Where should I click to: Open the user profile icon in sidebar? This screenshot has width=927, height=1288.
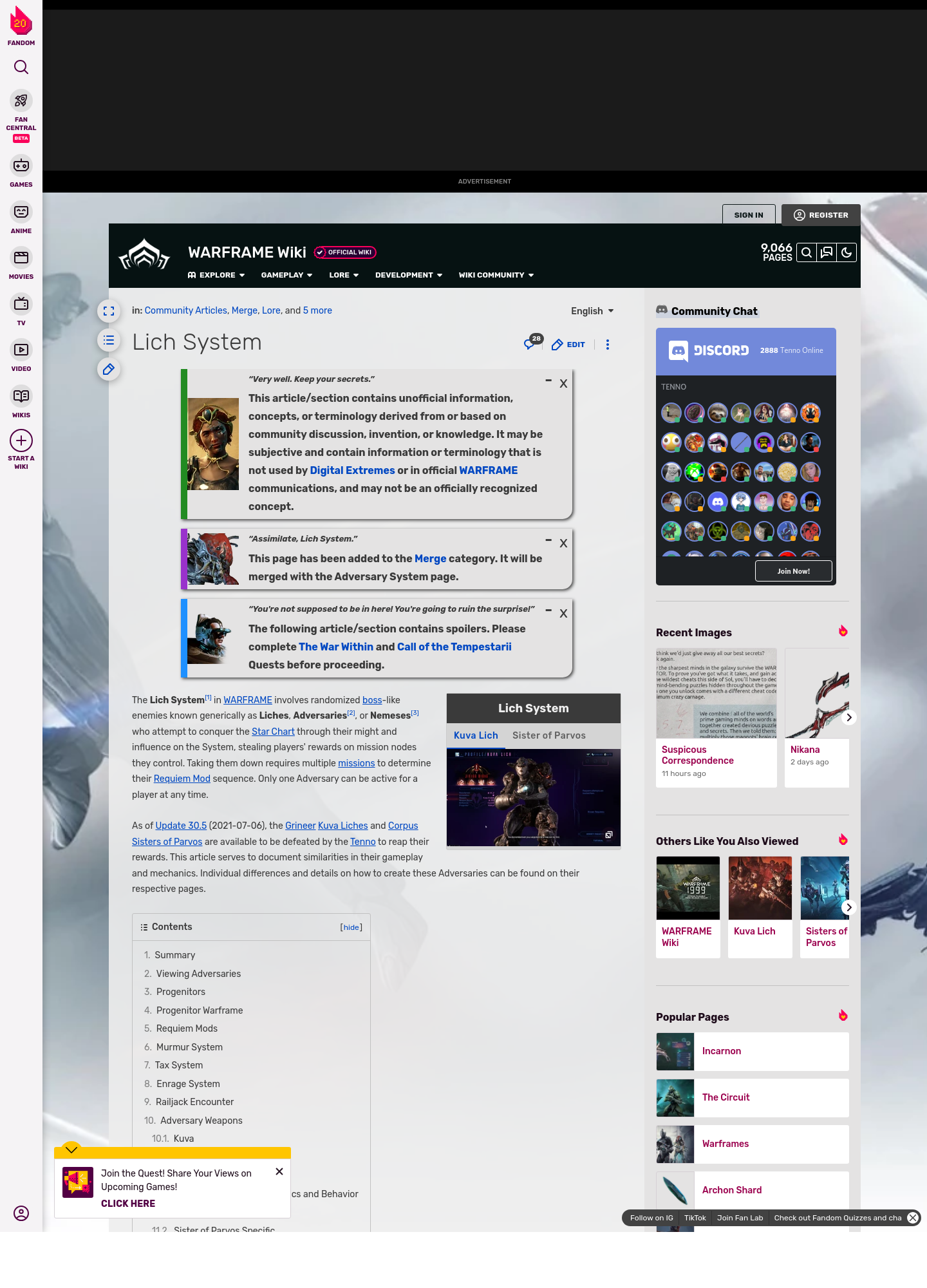21,1213
